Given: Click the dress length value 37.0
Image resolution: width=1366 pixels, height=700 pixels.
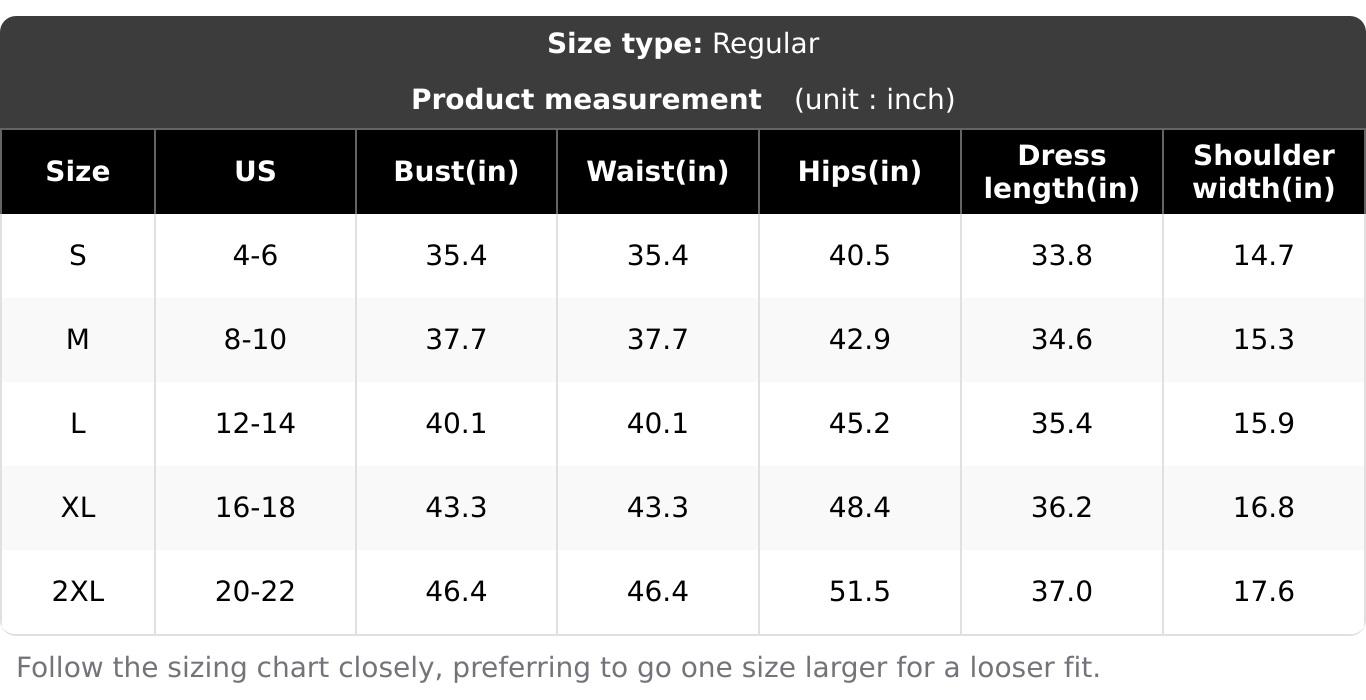Looking at the screenshot, I should [1061, 592].
